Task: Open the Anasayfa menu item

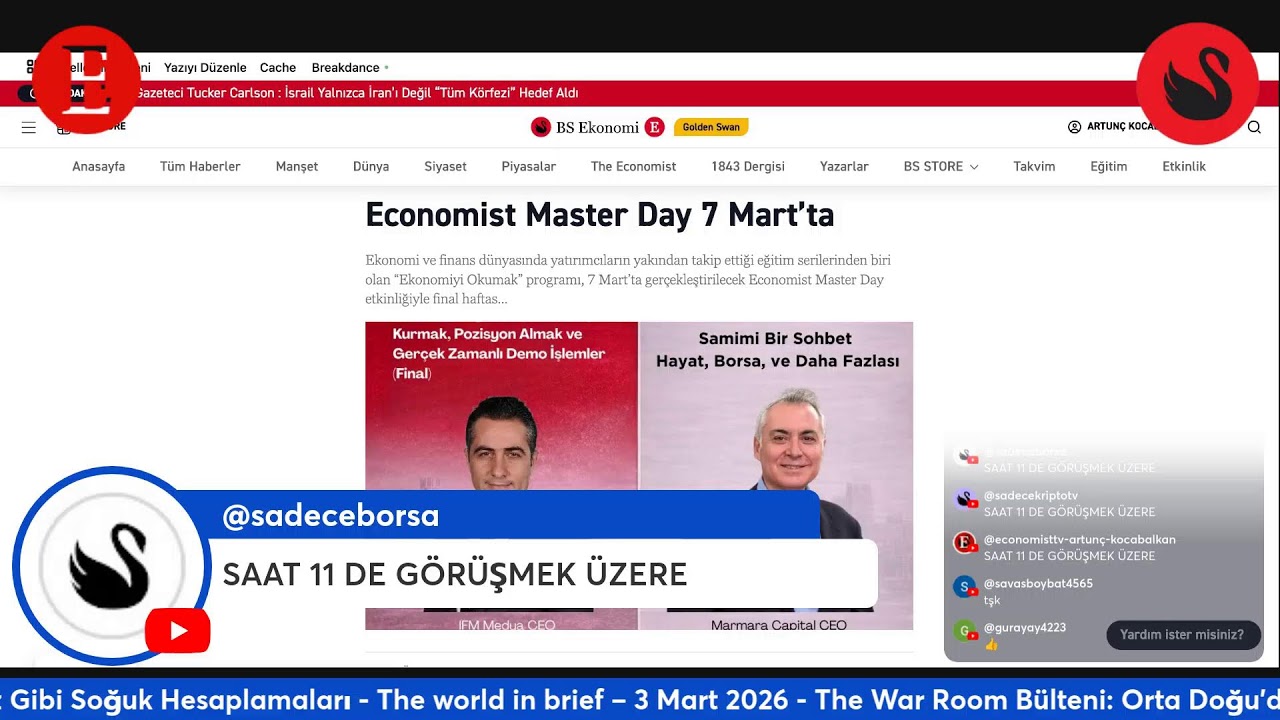Action: (x=98, y=167)
